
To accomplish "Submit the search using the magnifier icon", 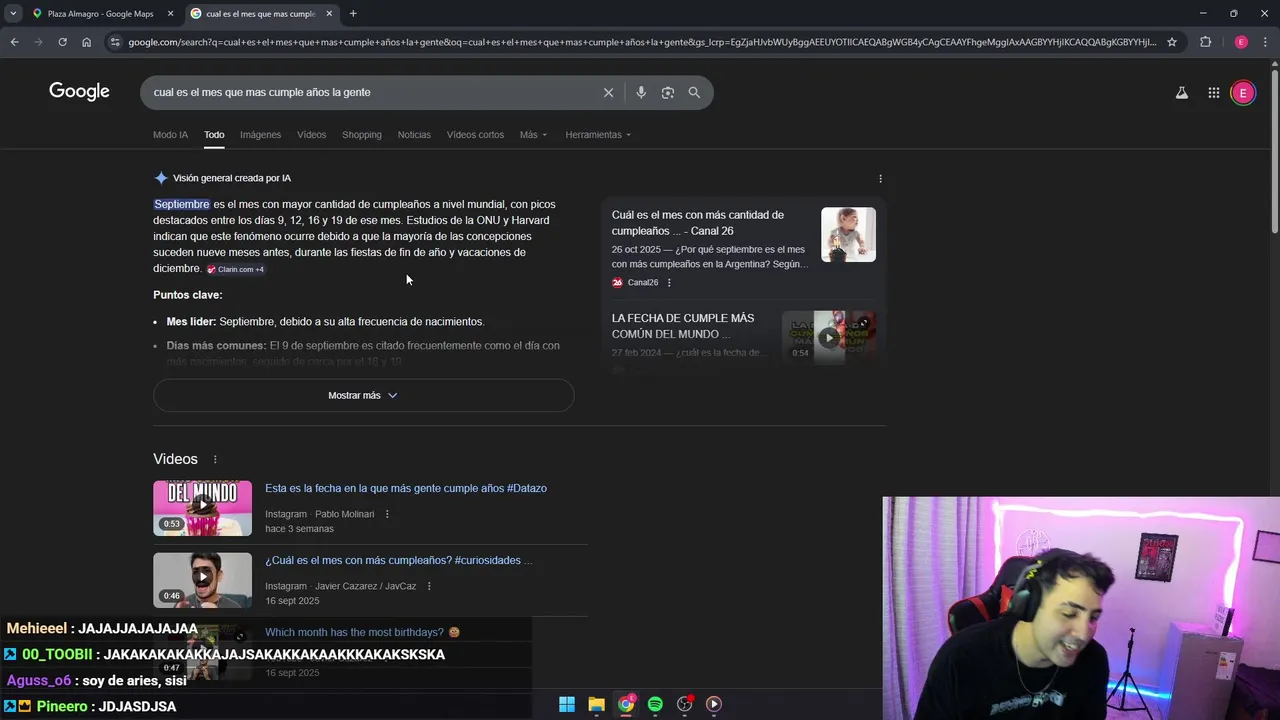I will (x=694, y=92).
